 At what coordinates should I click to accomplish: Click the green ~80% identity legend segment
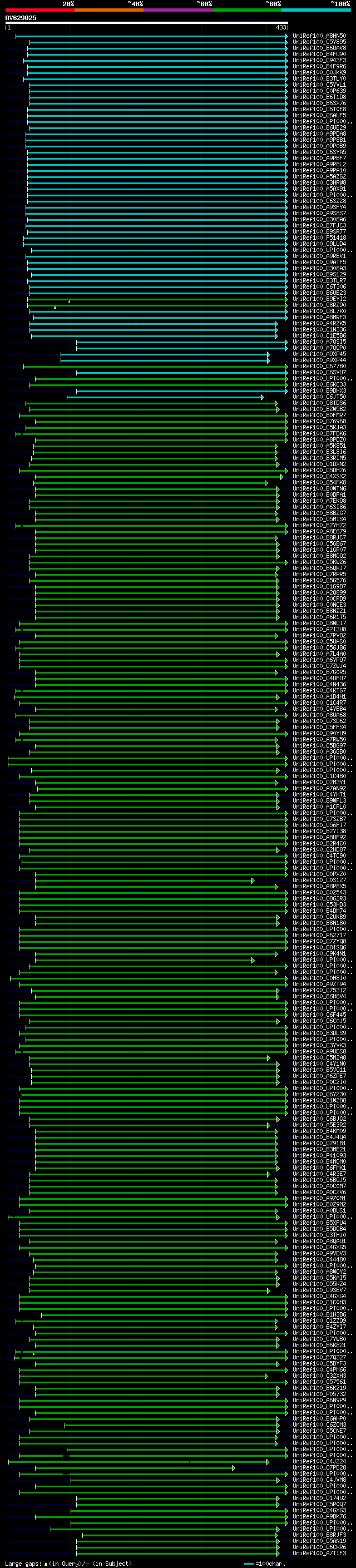(247, 10)
